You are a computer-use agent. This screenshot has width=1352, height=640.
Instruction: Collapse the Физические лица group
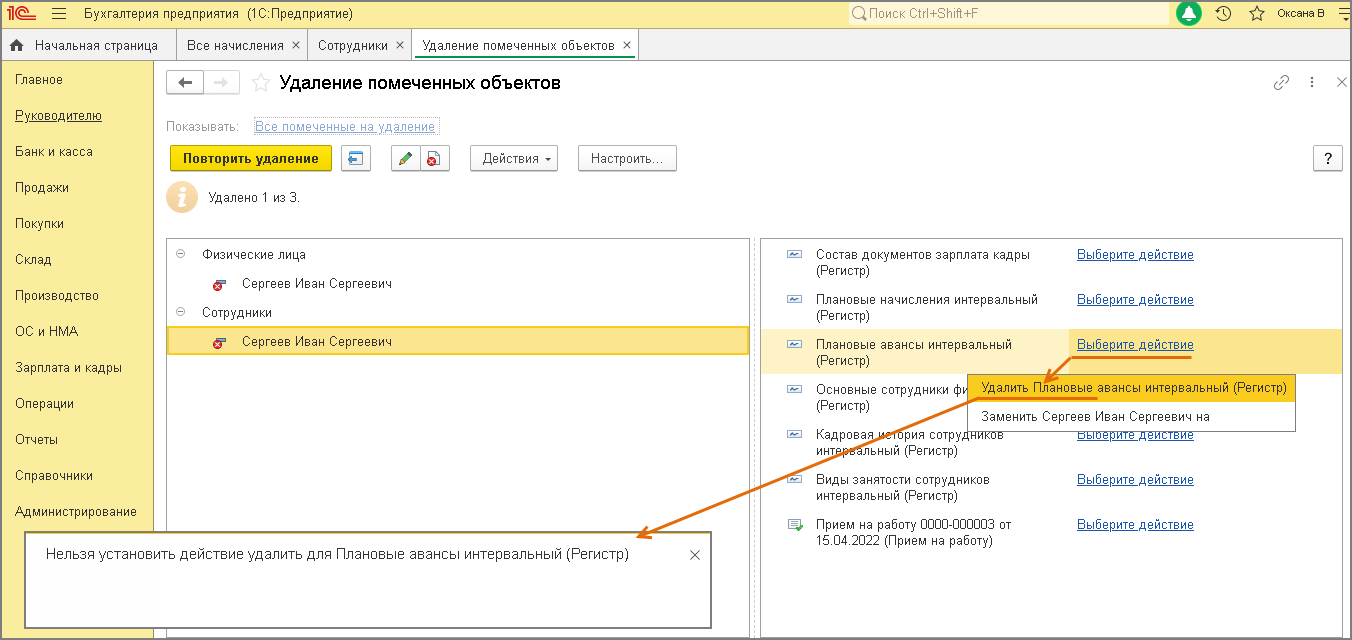click(180, 254)
